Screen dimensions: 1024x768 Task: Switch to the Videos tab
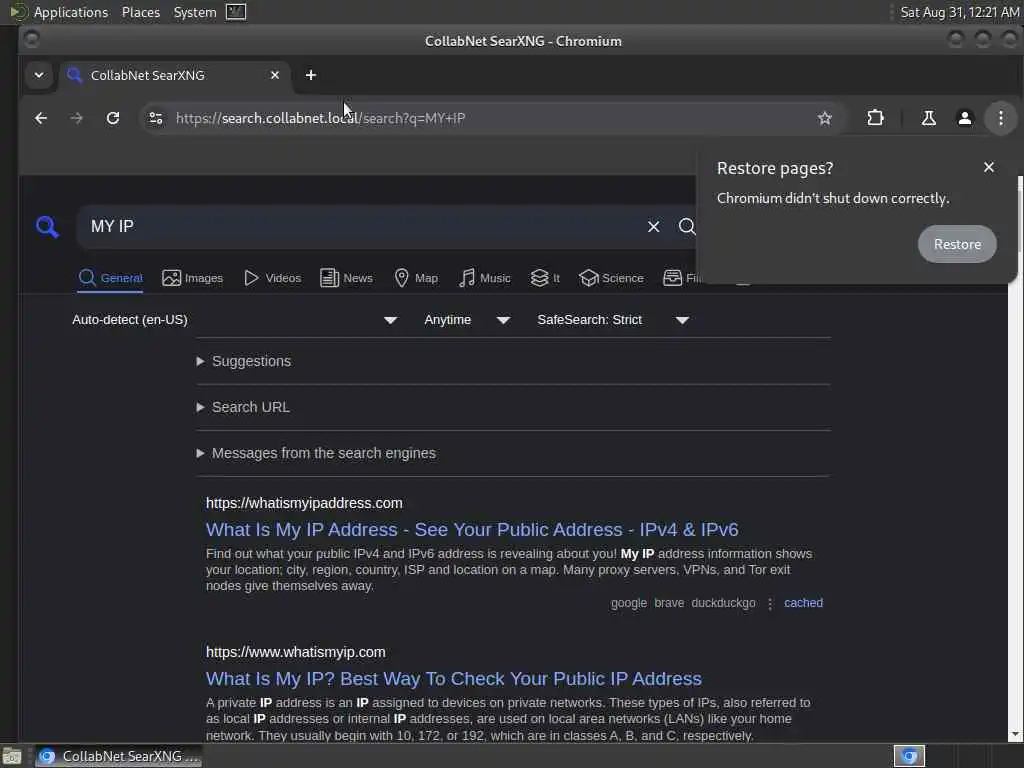[272, 278]
